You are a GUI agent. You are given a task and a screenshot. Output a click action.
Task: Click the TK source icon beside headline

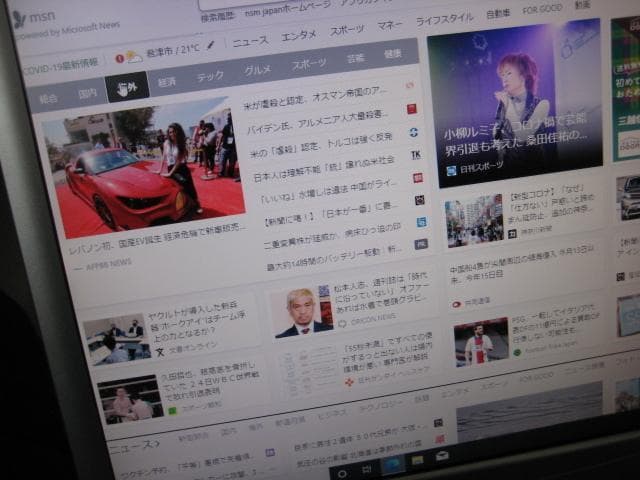pos(415,155)
